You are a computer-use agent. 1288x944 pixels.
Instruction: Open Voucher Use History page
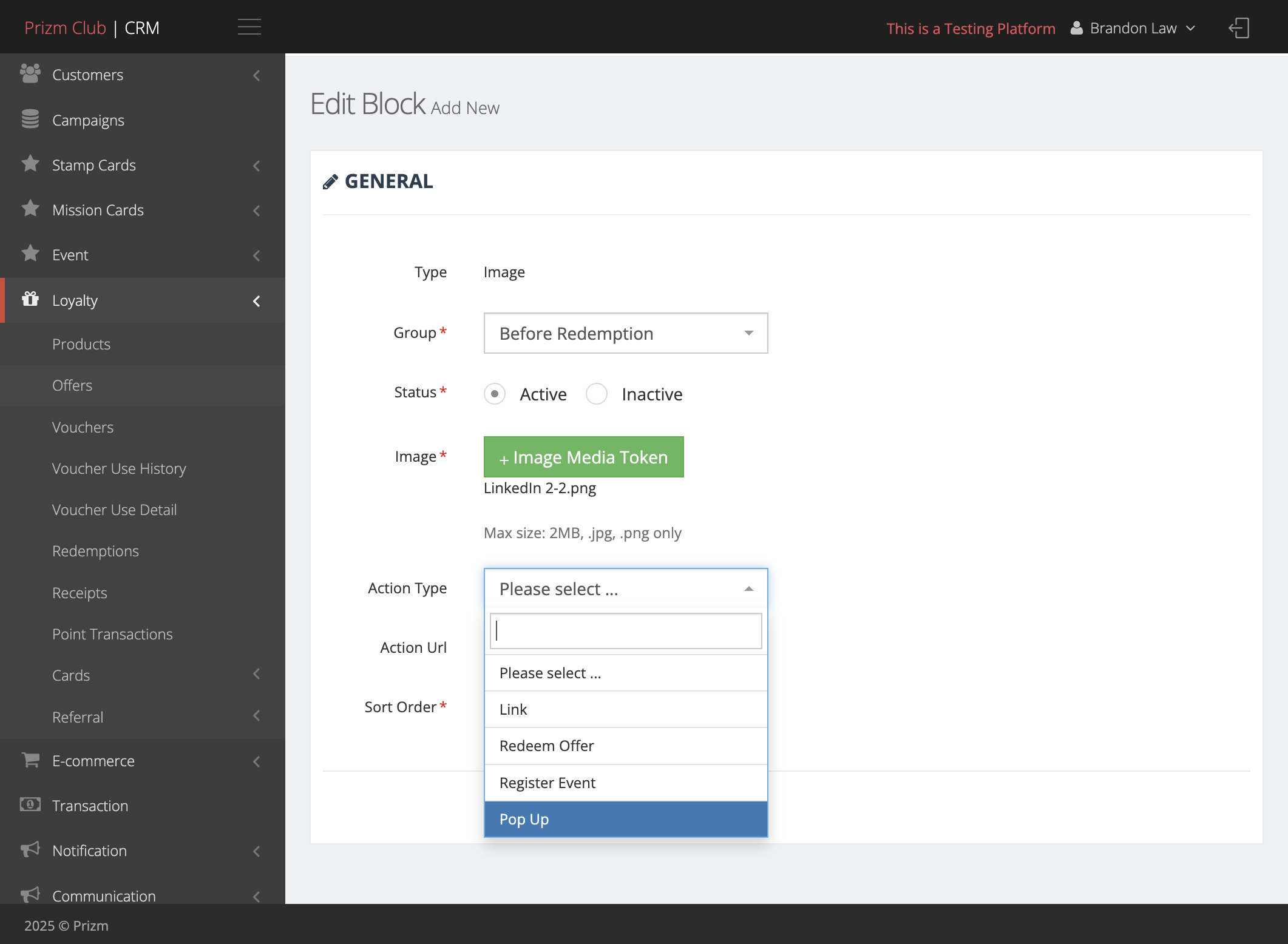[x=143, y=468]
